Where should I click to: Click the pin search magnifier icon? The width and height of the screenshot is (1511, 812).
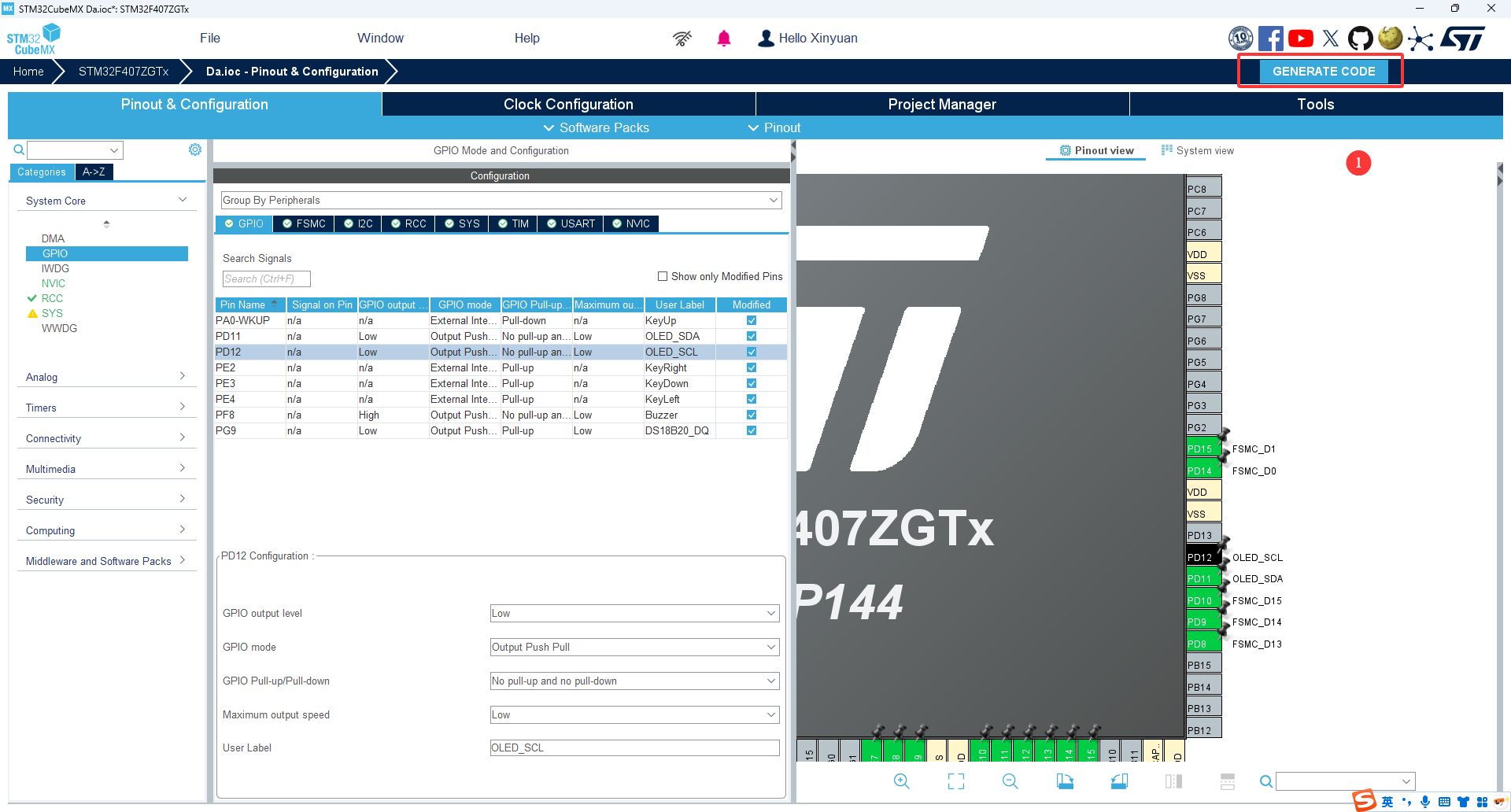tap(1265, 781)
